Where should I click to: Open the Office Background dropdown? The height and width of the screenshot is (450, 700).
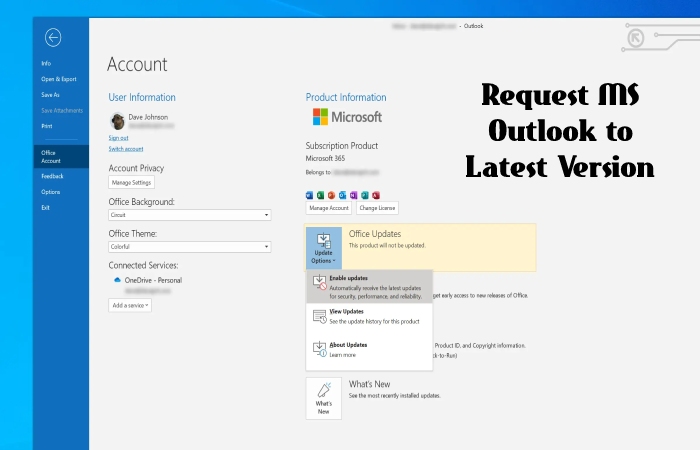click(190, 215)
